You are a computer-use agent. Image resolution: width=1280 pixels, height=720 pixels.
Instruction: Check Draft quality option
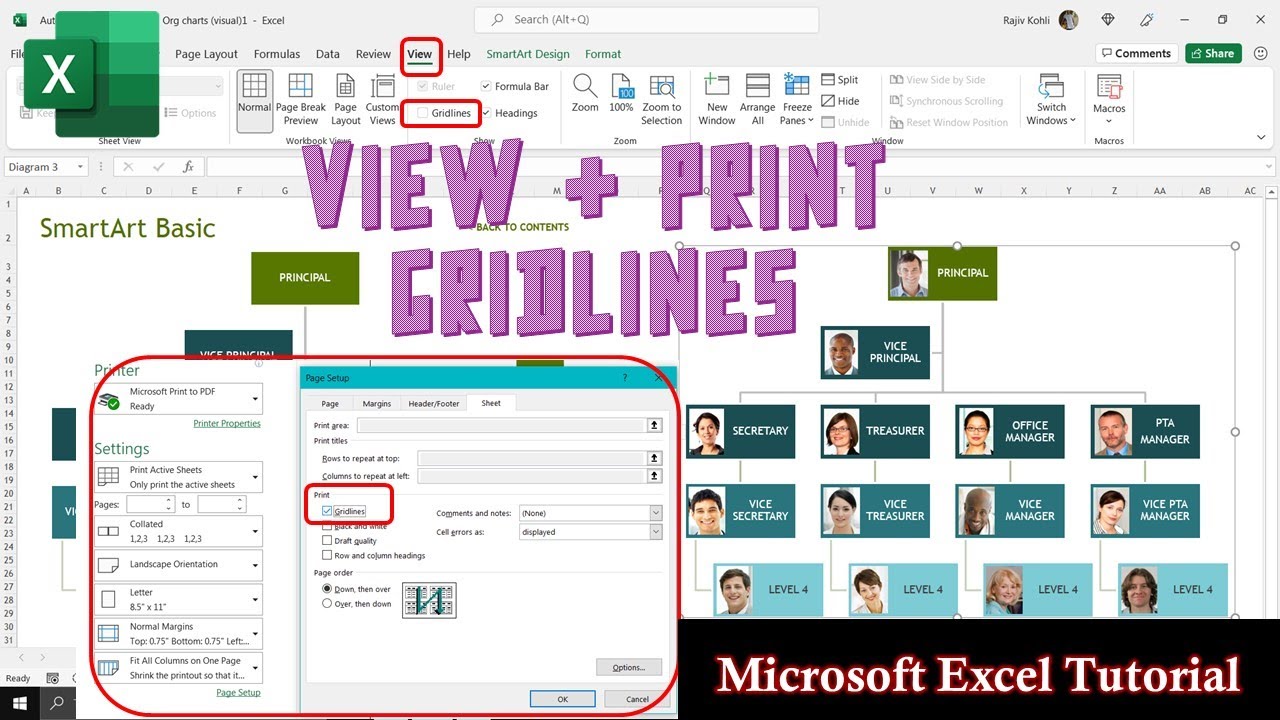coord(327,541)
